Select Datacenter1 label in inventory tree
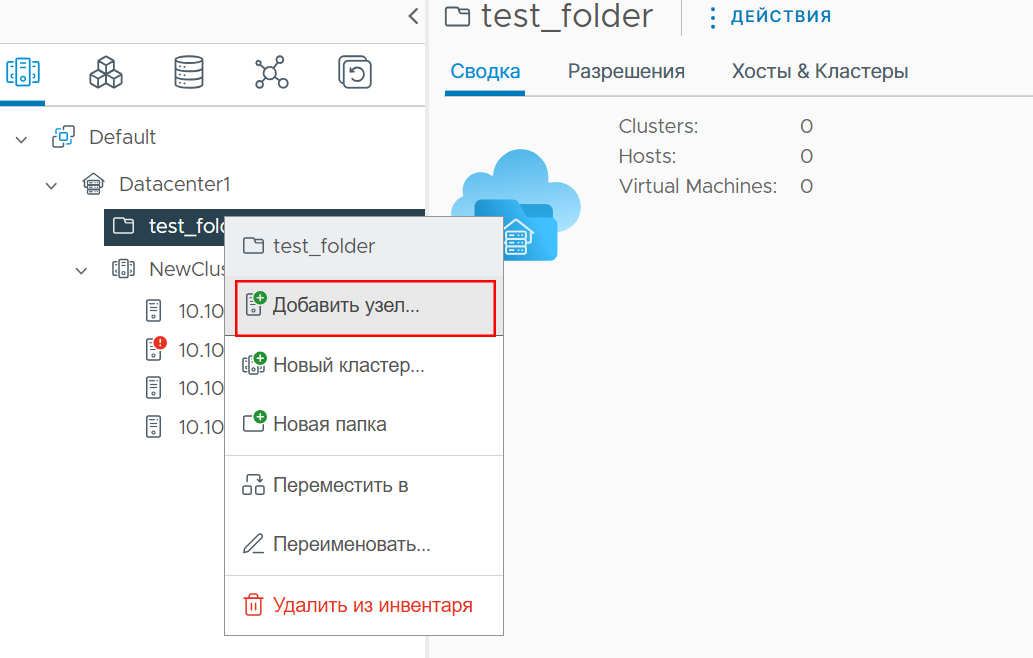This screenshot has width=1033, height=658. (x=175, y=184)
